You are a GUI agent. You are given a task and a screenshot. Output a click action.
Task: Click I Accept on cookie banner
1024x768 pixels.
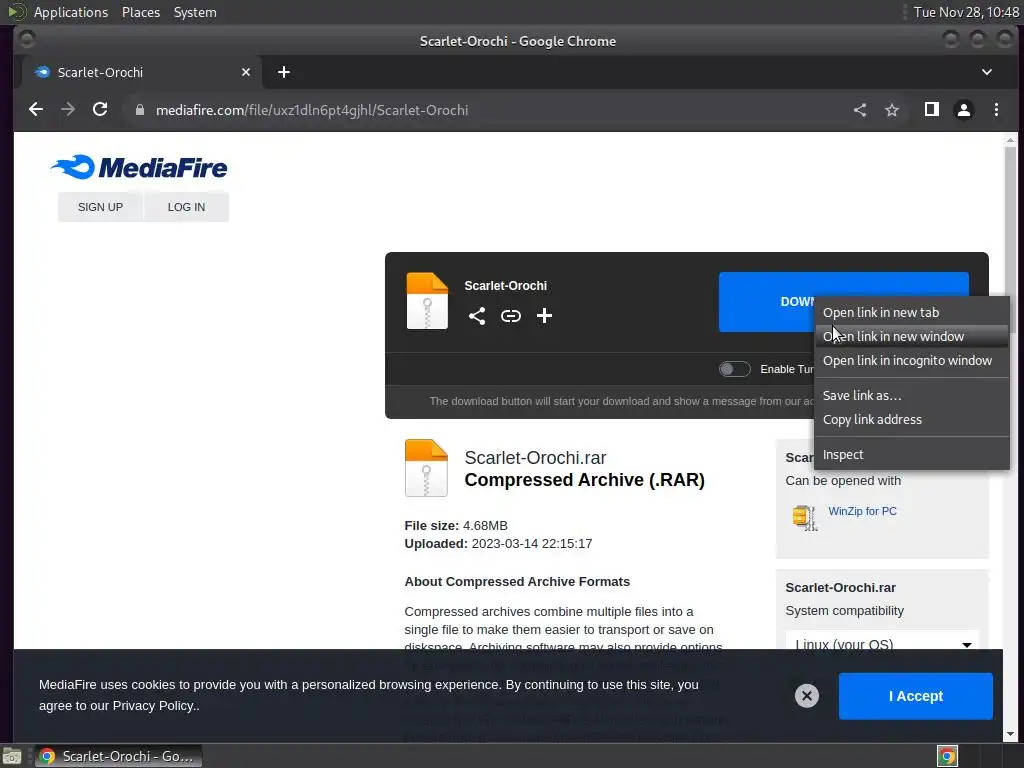[916, 696]
